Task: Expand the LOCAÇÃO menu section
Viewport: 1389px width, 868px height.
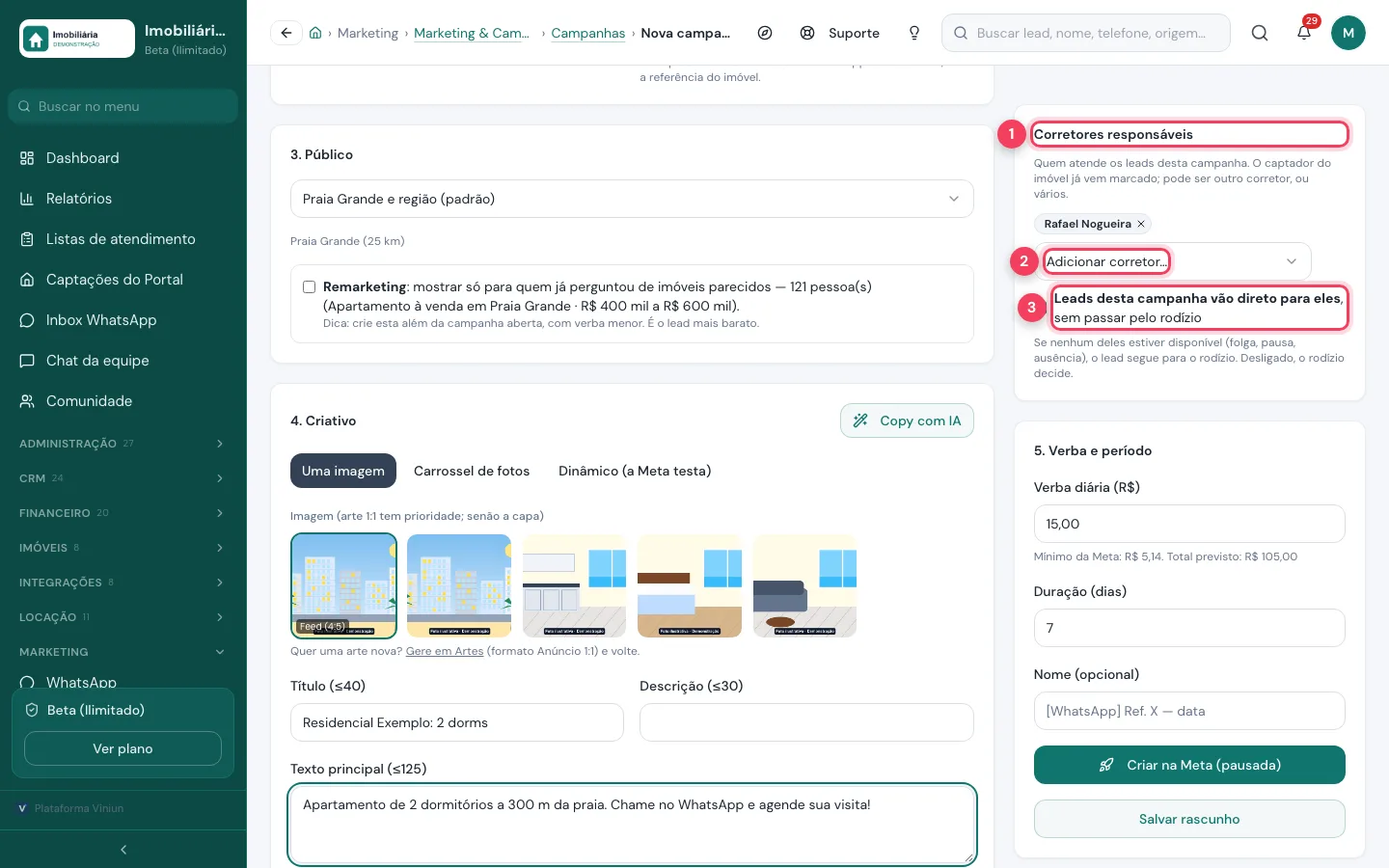Action: [x=123, y=617]
